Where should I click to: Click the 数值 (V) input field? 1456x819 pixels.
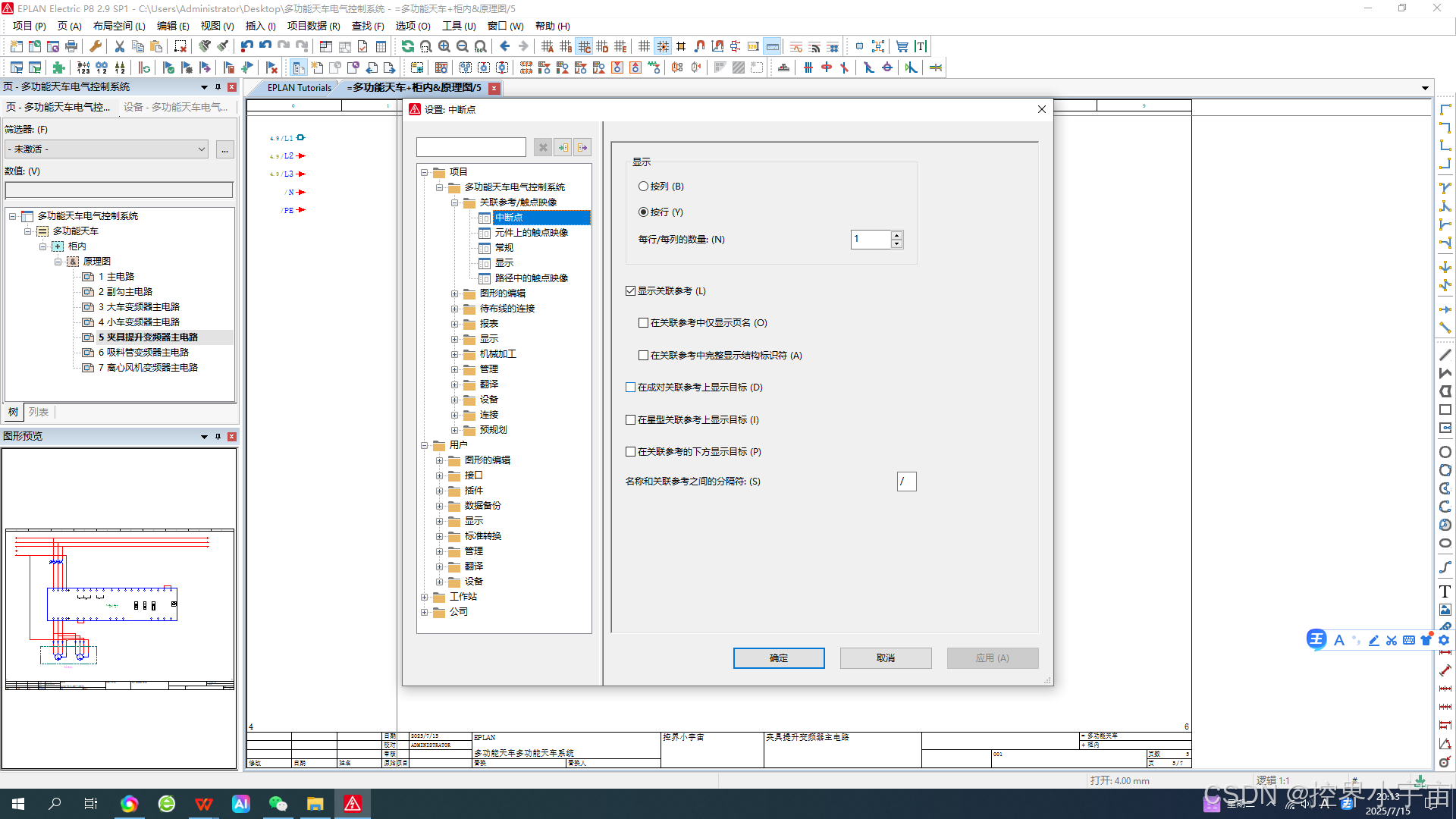click(119, 190)
